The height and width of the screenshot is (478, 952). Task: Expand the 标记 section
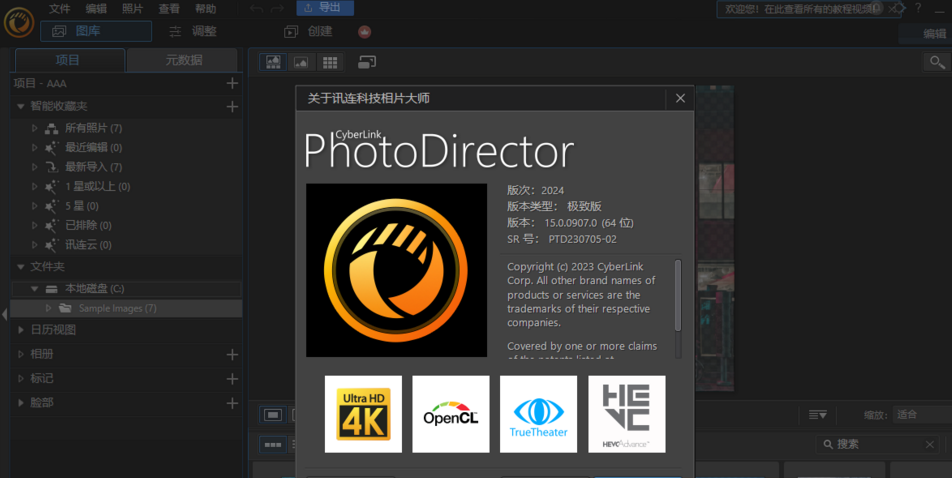(x=21, y=378)
